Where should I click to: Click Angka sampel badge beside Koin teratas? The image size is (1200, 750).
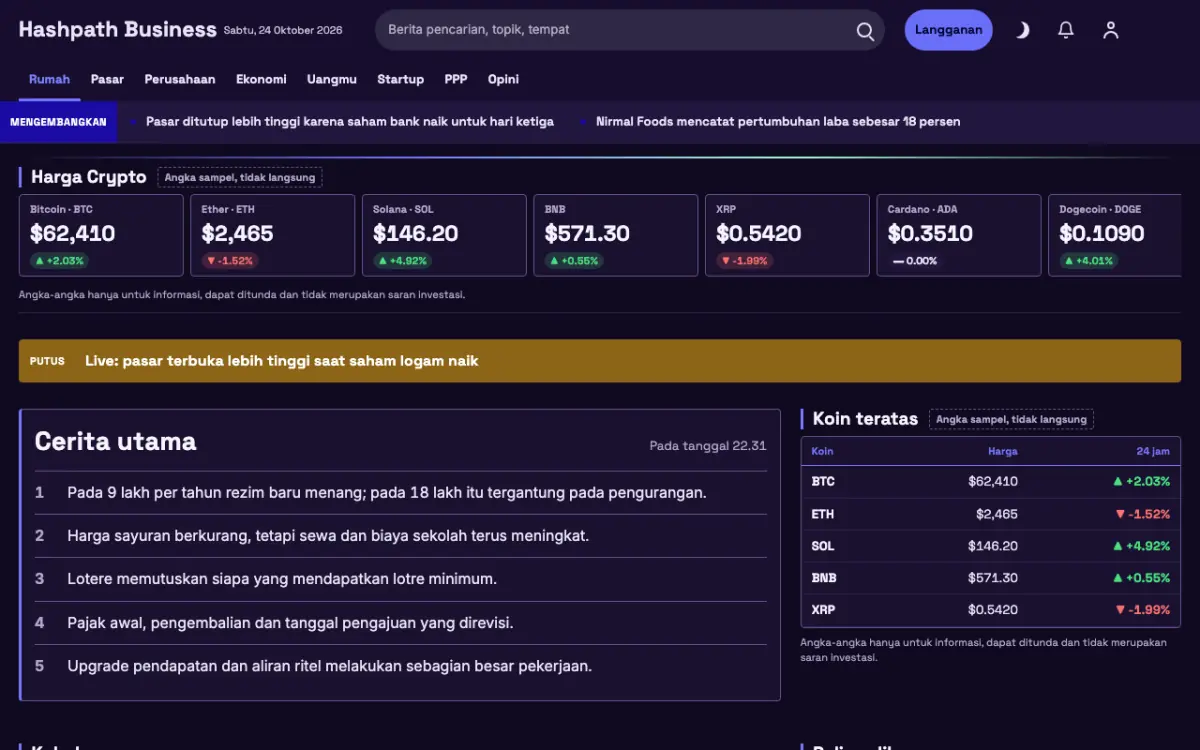[x=1011, y=420]
